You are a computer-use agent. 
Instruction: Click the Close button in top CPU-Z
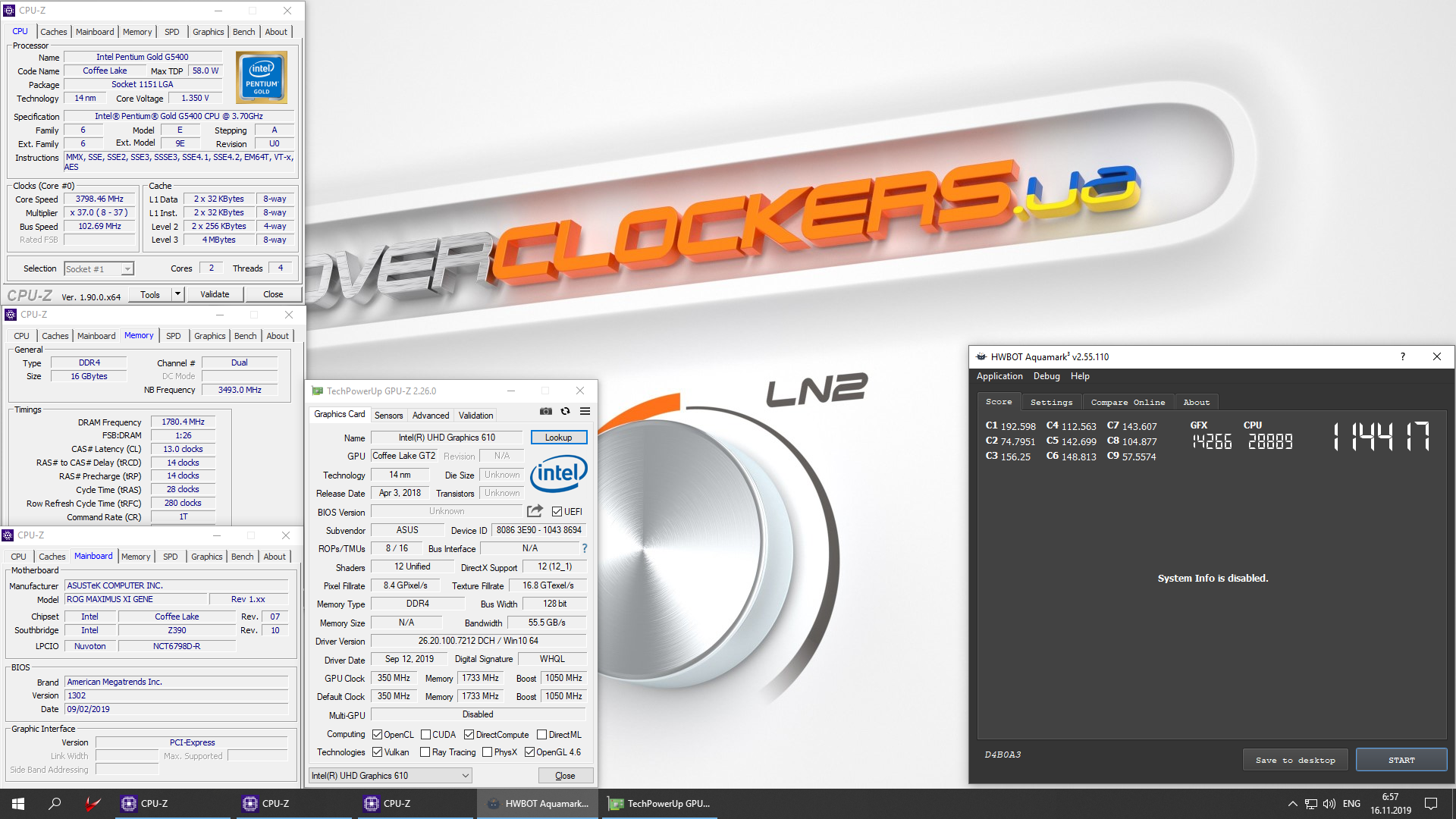(273, 294)
